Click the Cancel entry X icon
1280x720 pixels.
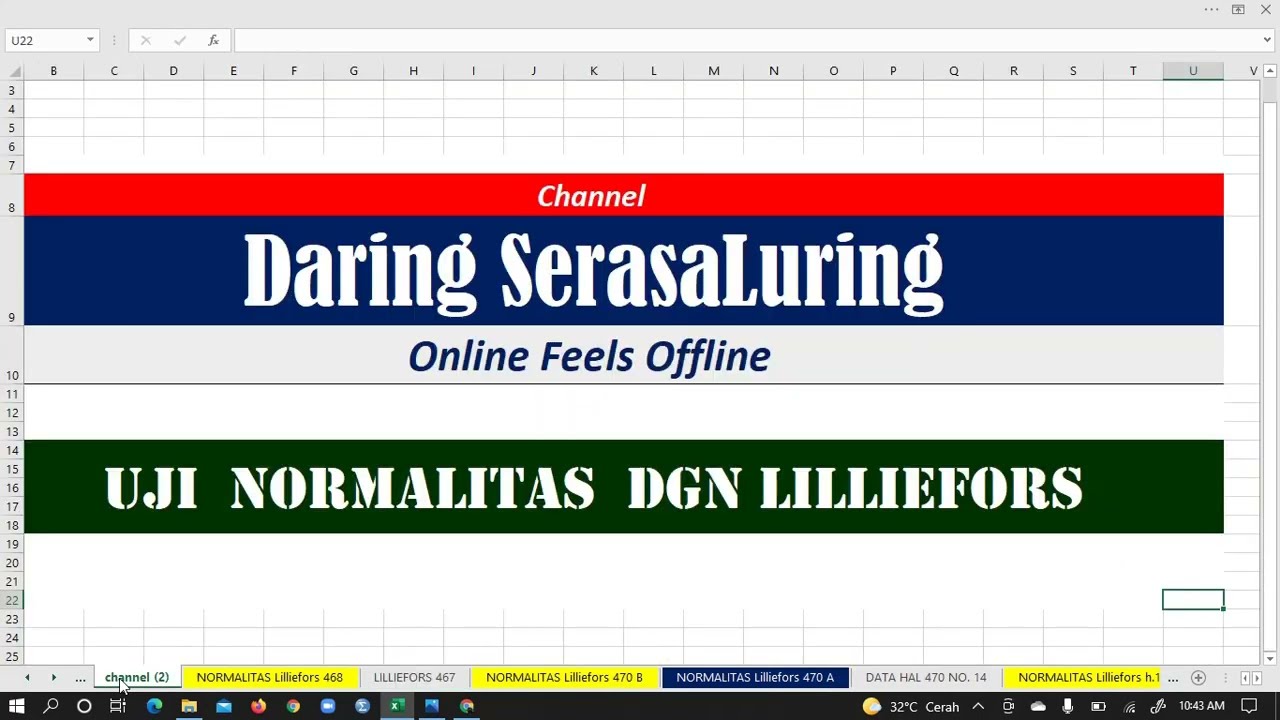click(x=146, y=40)
